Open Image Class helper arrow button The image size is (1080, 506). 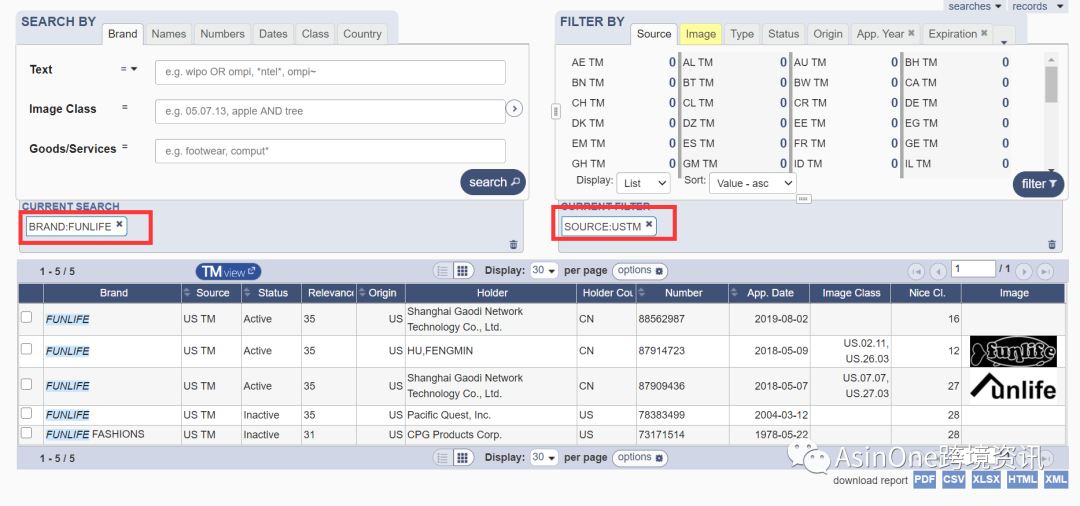[515, 109]
